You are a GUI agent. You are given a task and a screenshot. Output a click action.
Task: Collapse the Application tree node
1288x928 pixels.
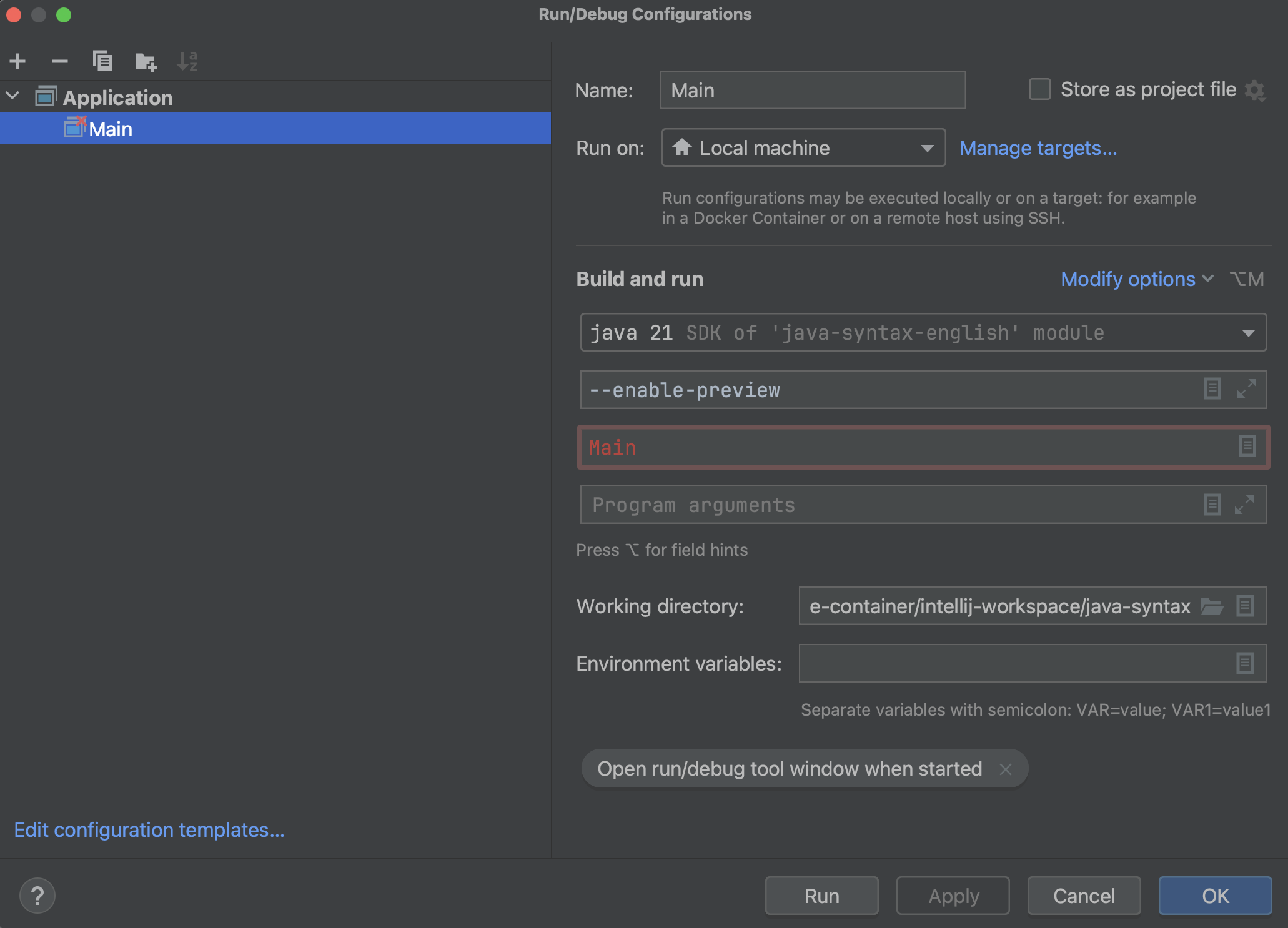pos(13,97)
